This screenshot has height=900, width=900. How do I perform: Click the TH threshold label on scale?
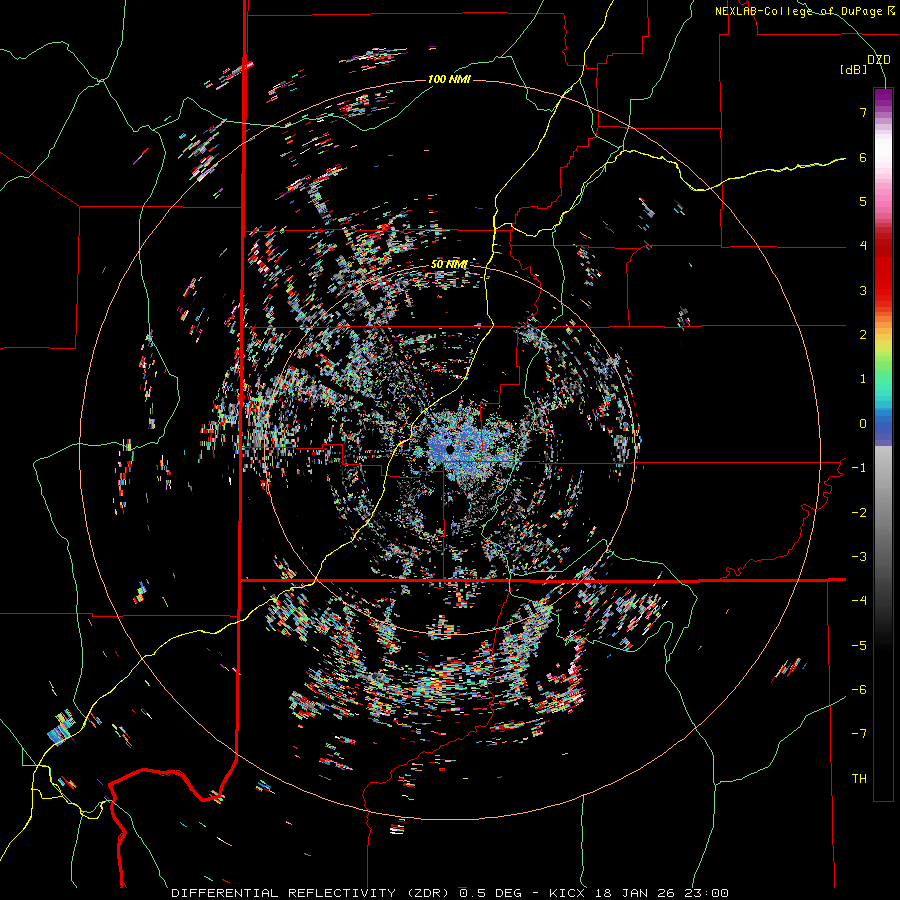click(x=859, y=778)
